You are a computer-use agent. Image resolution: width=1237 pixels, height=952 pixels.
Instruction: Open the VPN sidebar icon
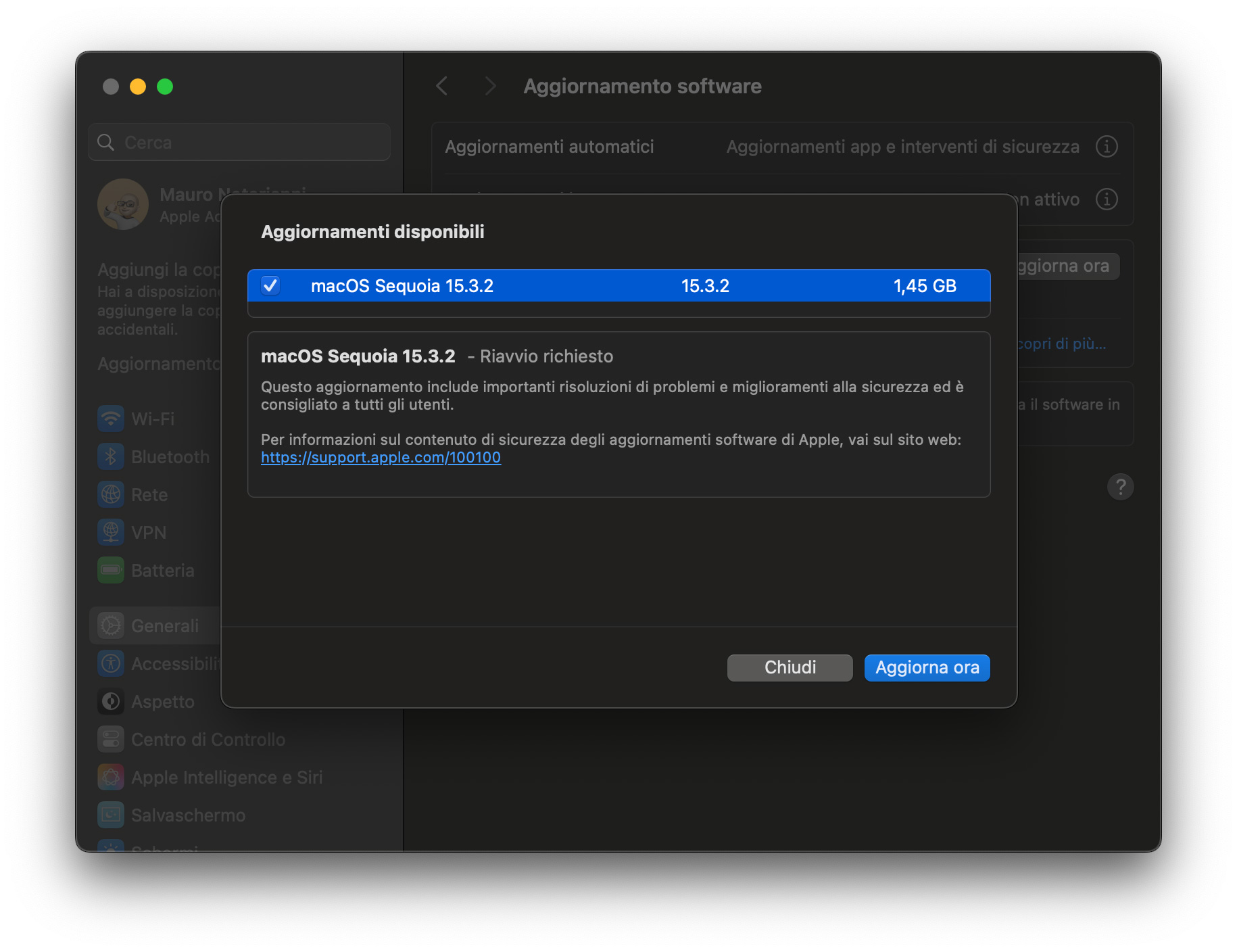(x=111, y=532)
